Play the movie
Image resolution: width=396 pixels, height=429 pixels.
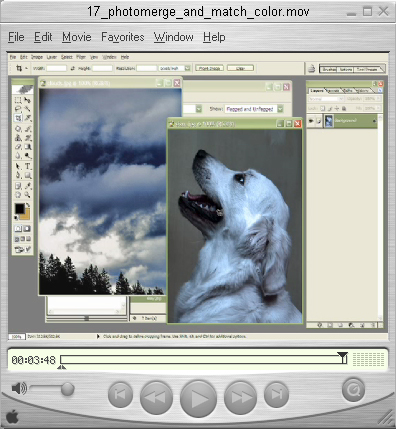coord(198,398)
